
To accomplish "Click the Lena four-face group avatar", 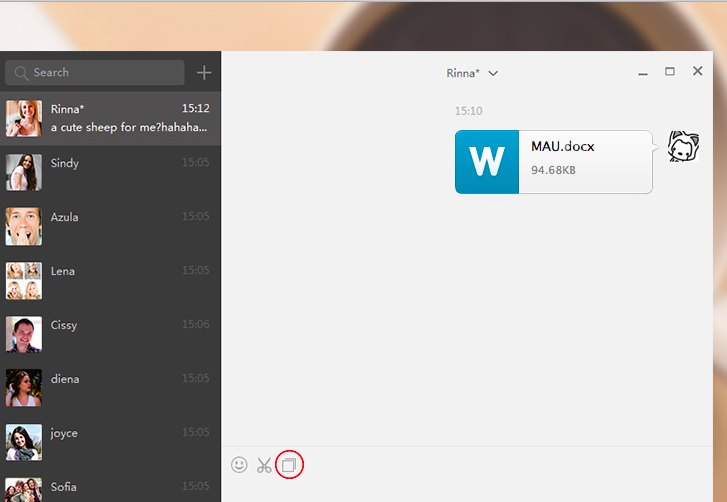I will point(24,280).
